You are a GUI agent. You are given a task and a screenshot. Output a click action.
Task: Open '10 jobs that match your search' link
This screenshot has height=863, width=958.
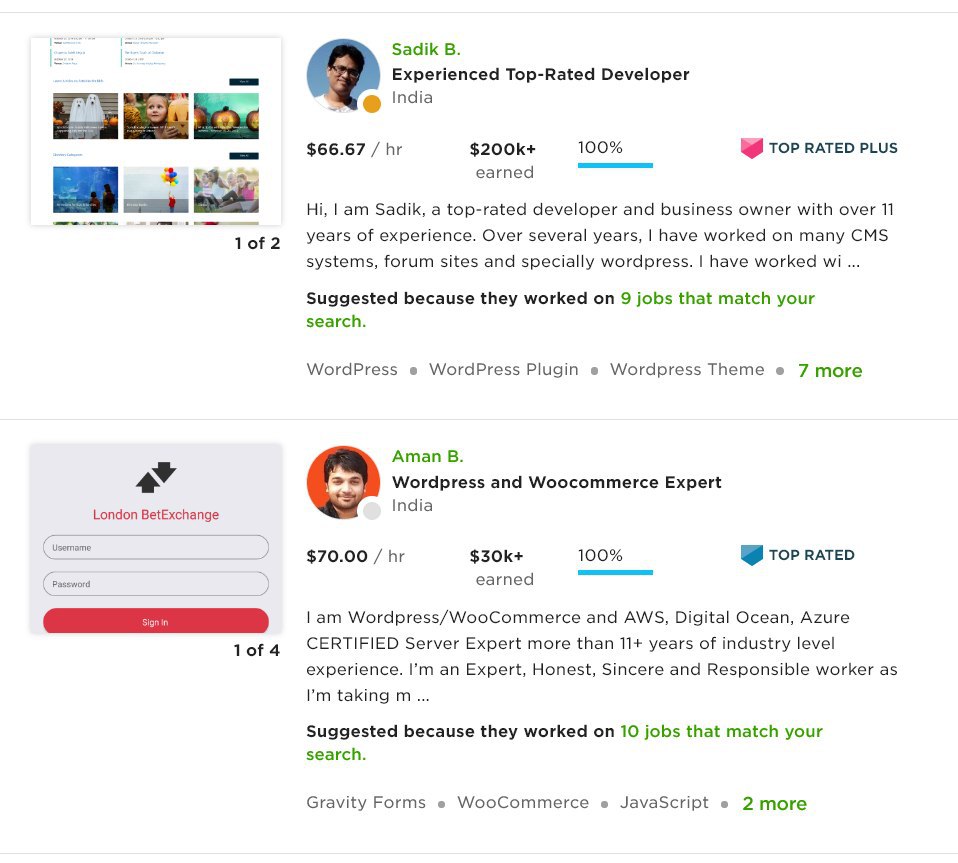click(565, 743)
